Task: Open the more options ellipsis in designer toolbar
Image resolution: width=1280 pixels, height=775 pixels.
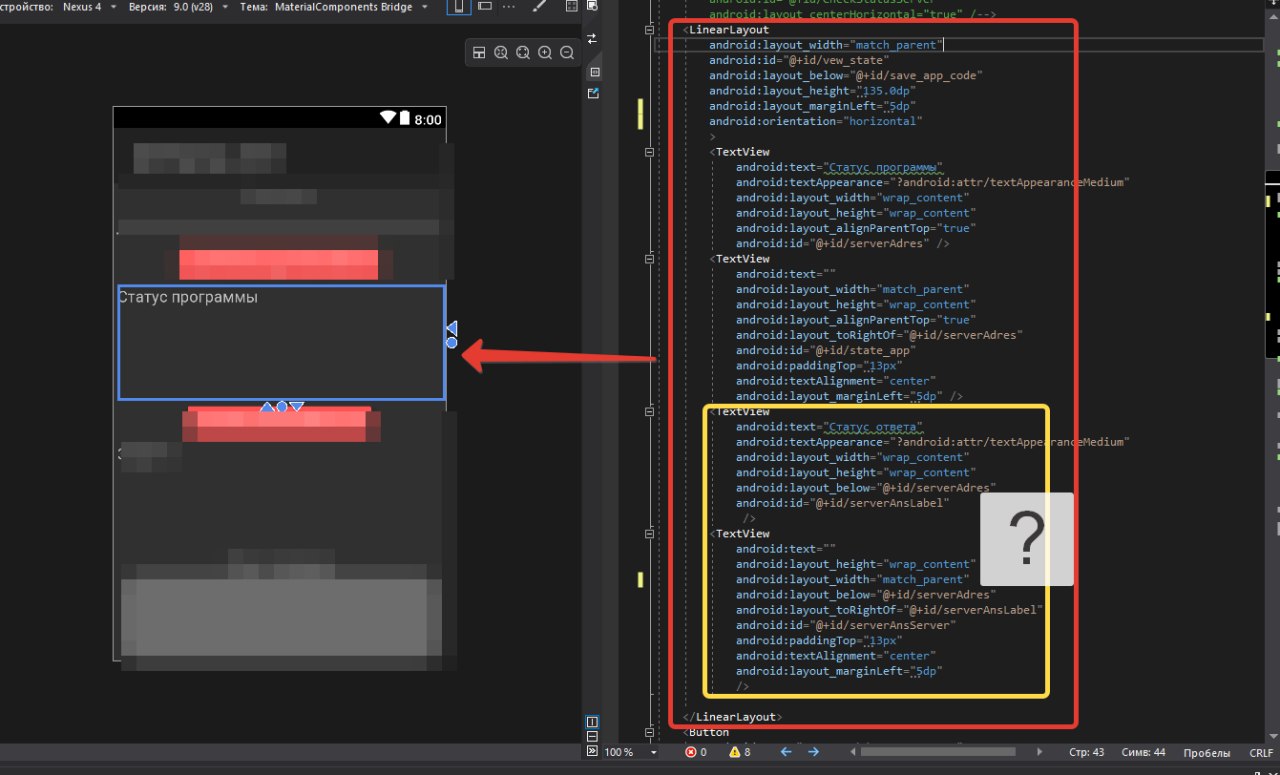Action: coord(509,7)
